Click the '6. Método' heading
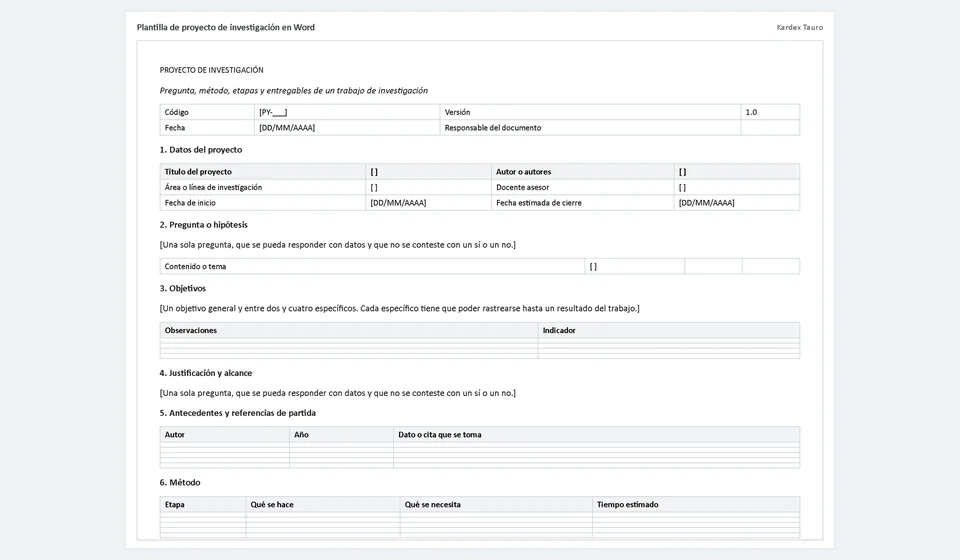Image resolution: width=960 pixels, height=560 pixels. point(180,482)
